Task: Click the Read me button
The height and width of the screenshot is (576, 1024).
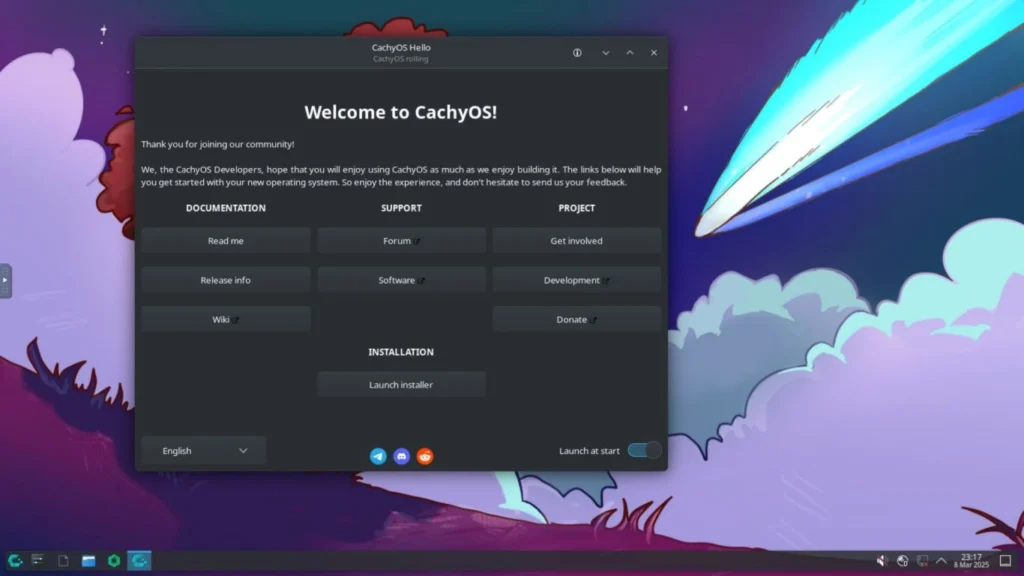Action: tap(226, 240)
